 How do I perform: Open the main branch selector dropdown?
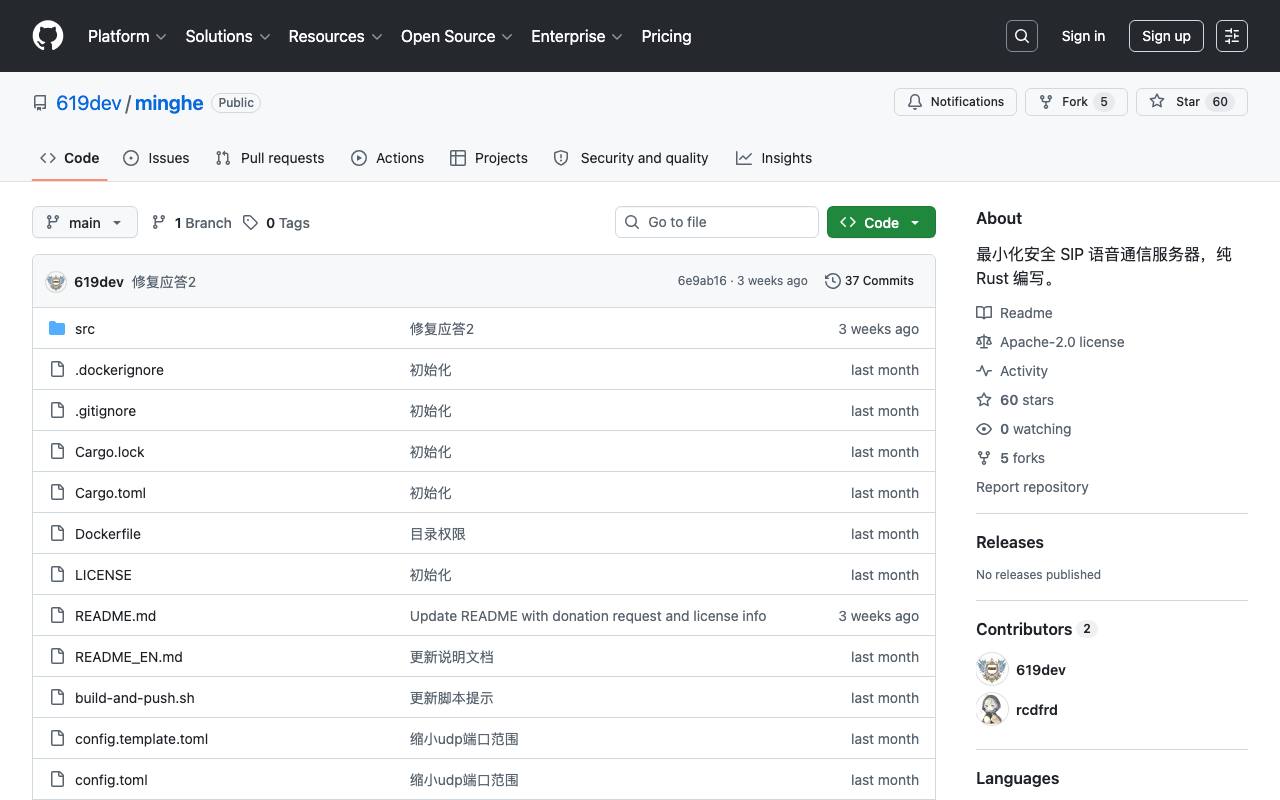pos(85,222)
